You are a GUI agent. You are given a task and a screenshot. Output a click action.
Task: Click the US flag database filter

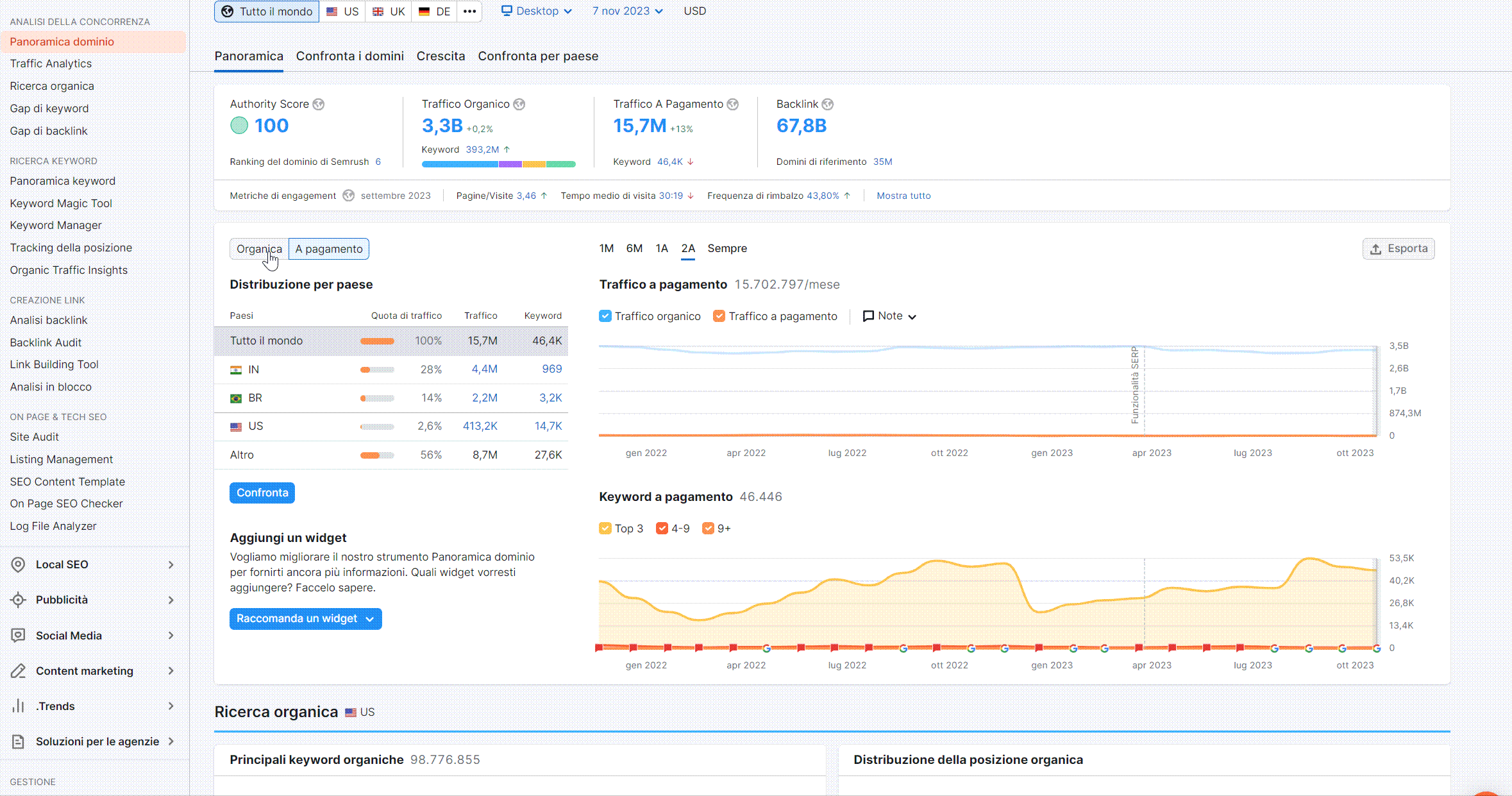pyautogui.click(x=342, y=11)
